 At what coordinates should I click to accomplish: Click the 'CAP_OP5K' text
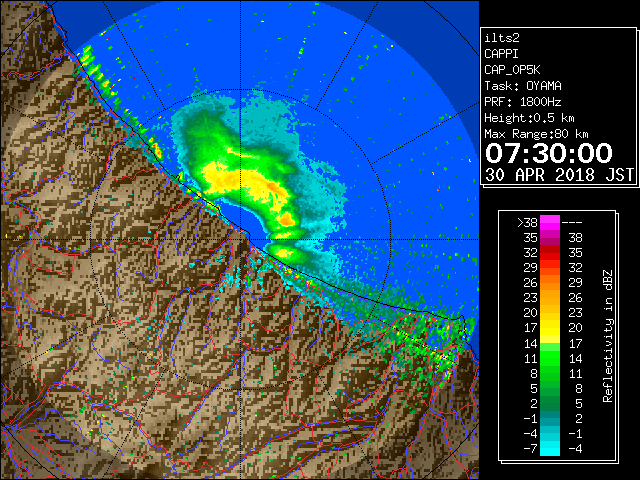(512, 70)
